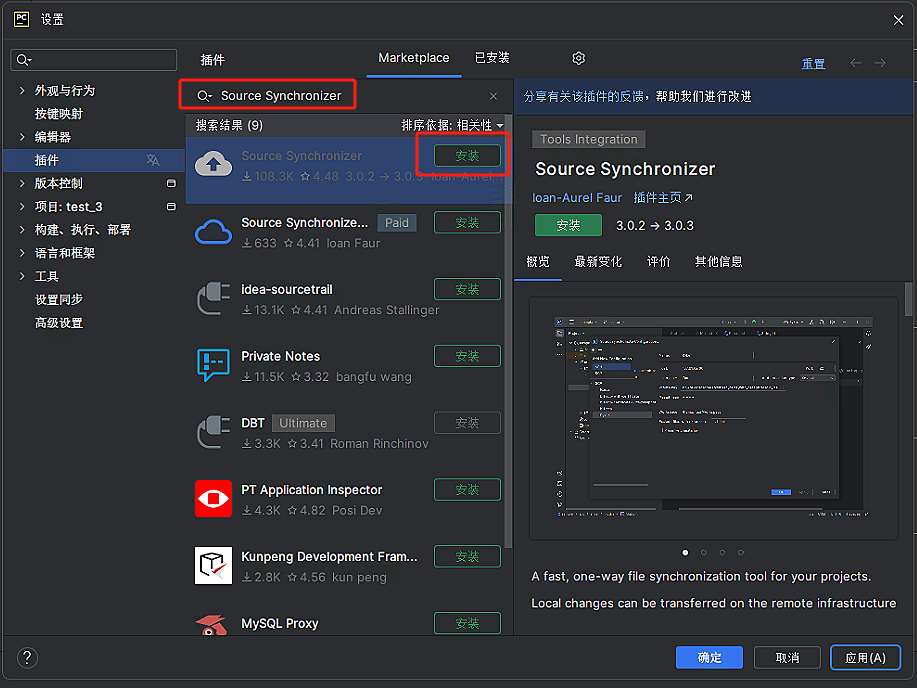Click the translate icon on 插件 row
The width and height of the screenshot is (917, 688).
[153, 160]
